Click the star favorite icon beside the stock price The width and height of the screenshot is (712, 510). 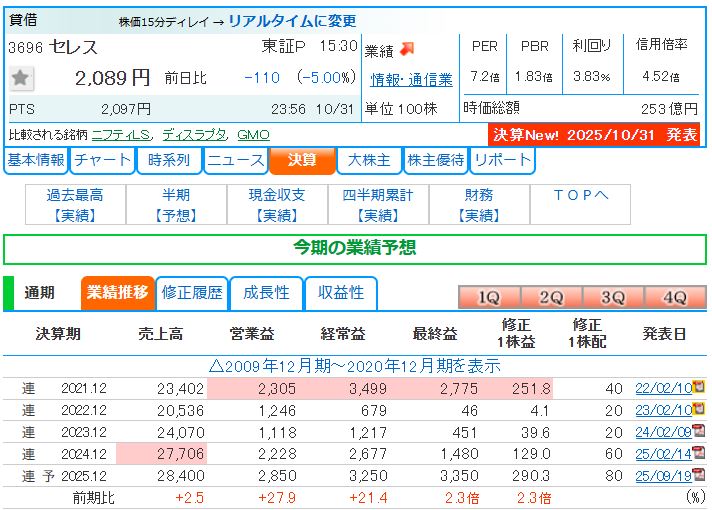click(x=23, y=79)
